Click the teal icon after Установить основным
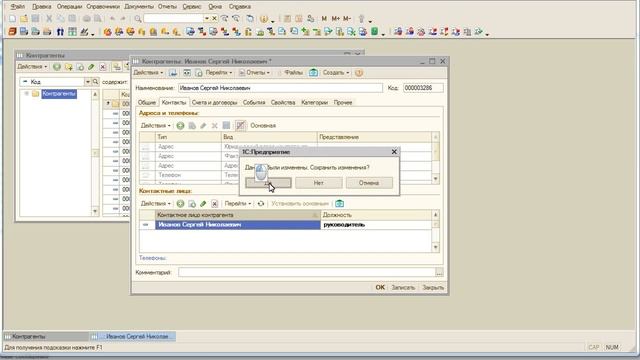This screenshot has height=360, width=640. coord(339,203)
